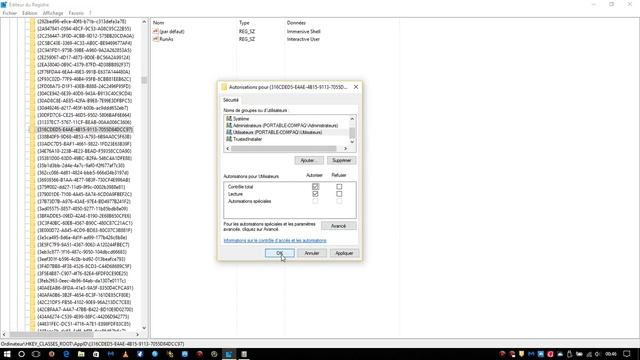Open the Affichage menu
The width and height of the screenshot is (640, 360).
pos(53,13)
